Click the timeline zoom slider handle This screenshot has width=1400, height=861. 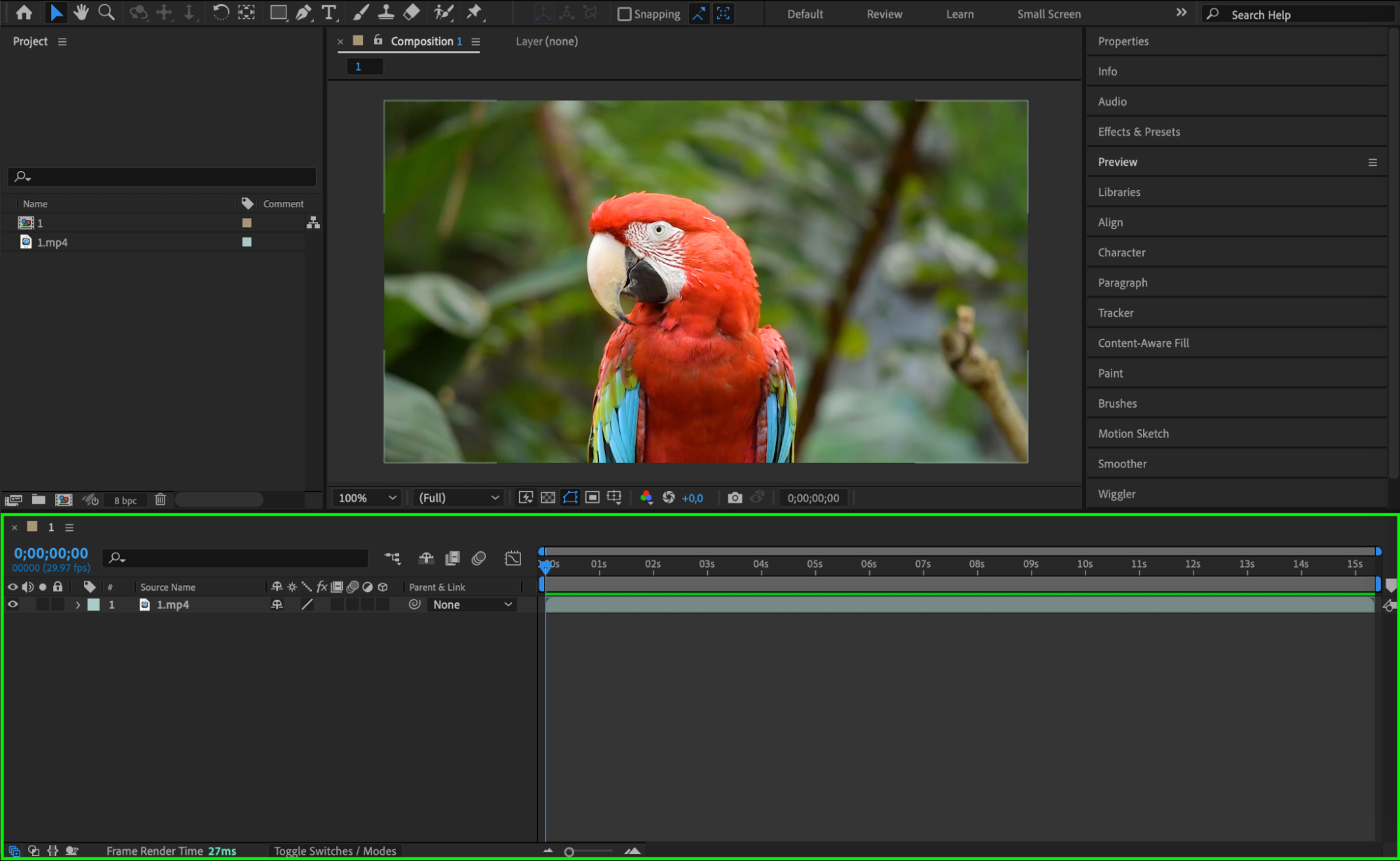569,852
